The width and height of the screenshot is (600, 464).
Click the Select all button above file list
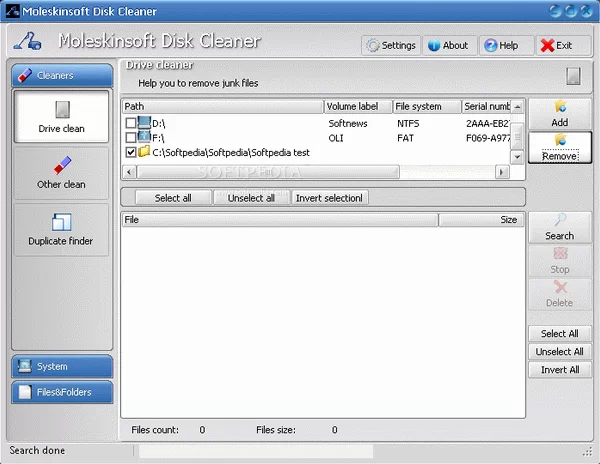173,198
